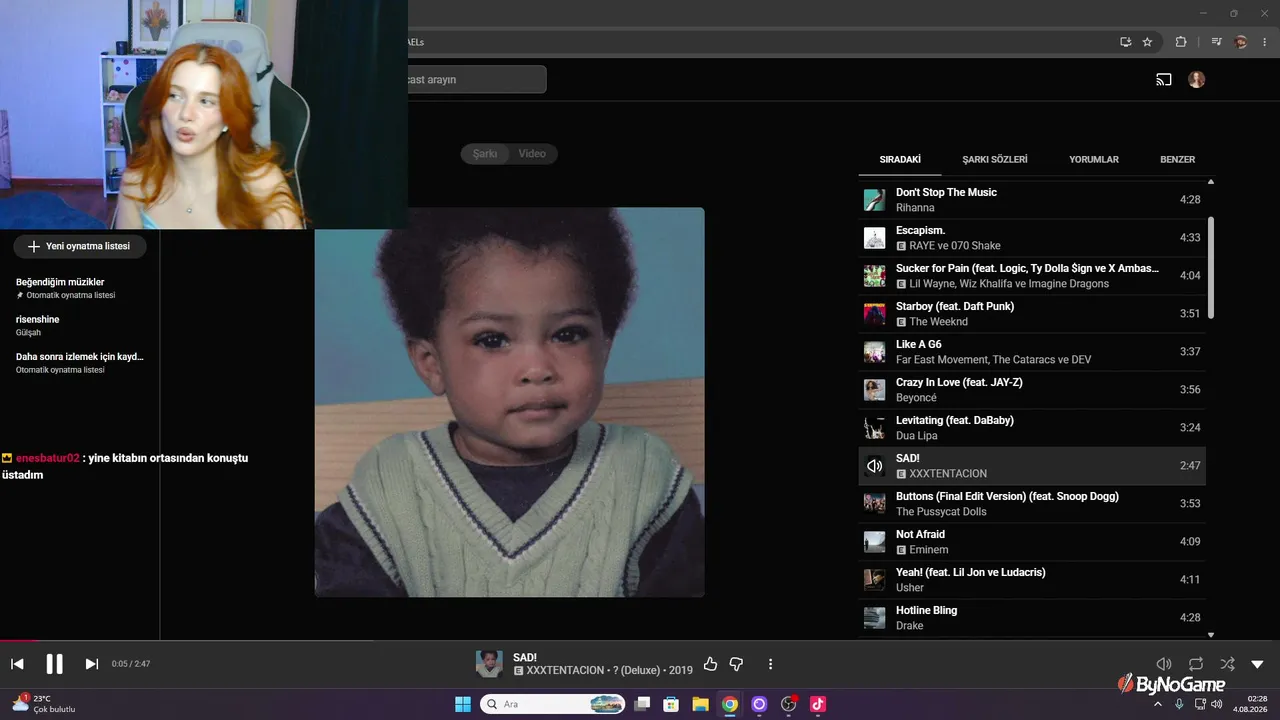1280x720 pixels.
Task: Play Don't Stop The Music from the queue
Action: 1032,200
